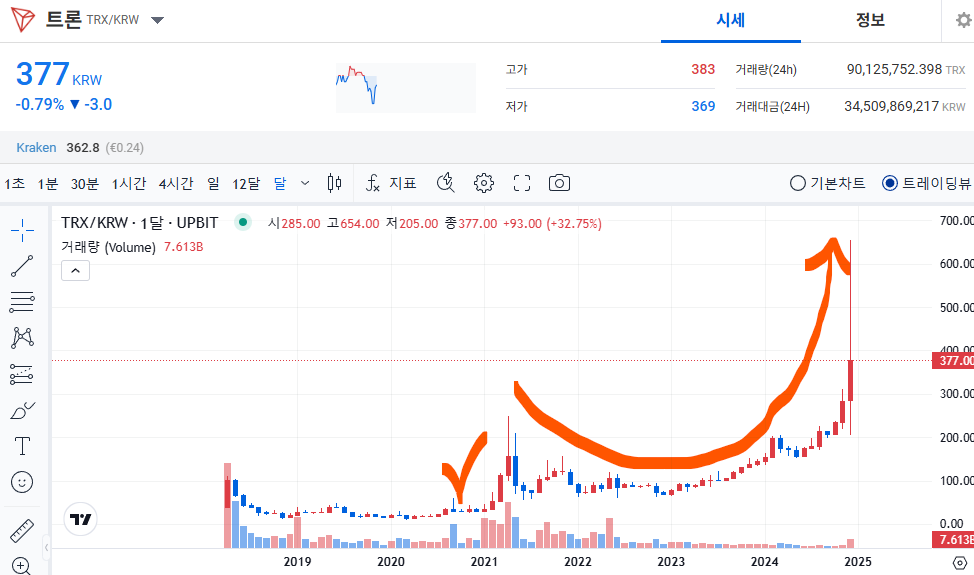Click the 2022 time axis label
The height and width of the screenshot is (575, 974).
pos(578,562)
